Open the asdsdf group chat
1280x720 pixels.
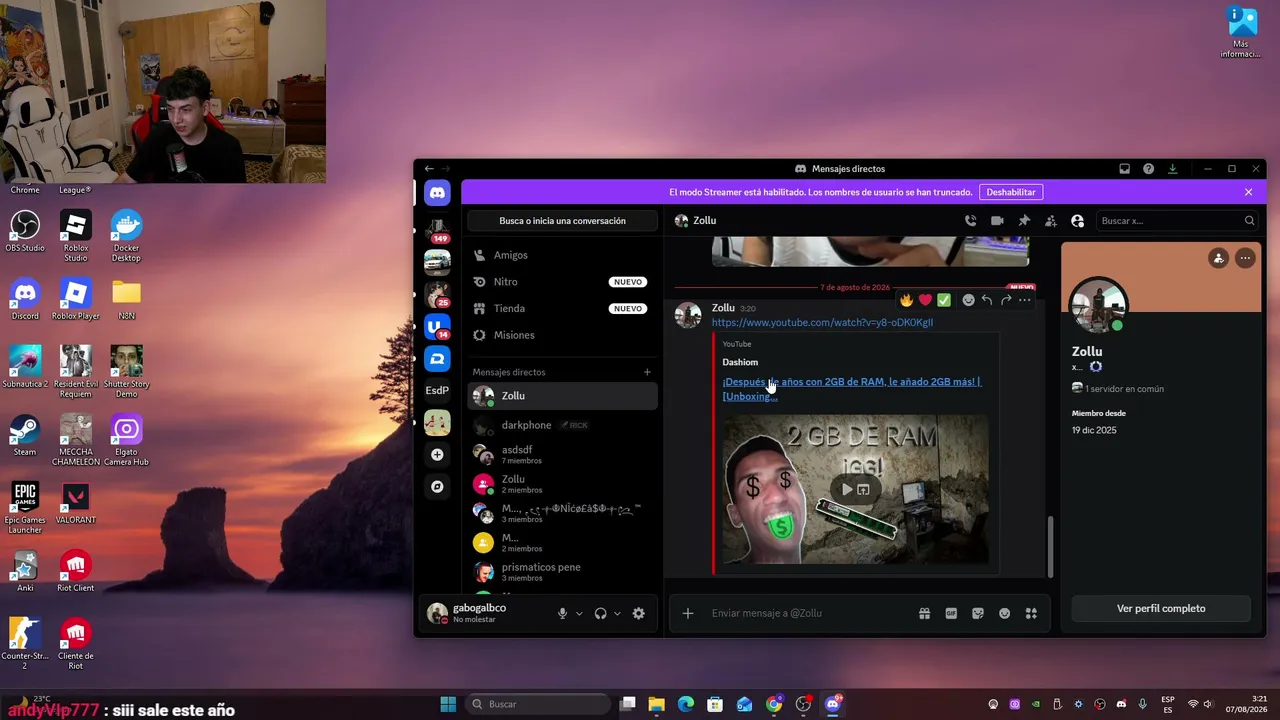click(562, 455)
